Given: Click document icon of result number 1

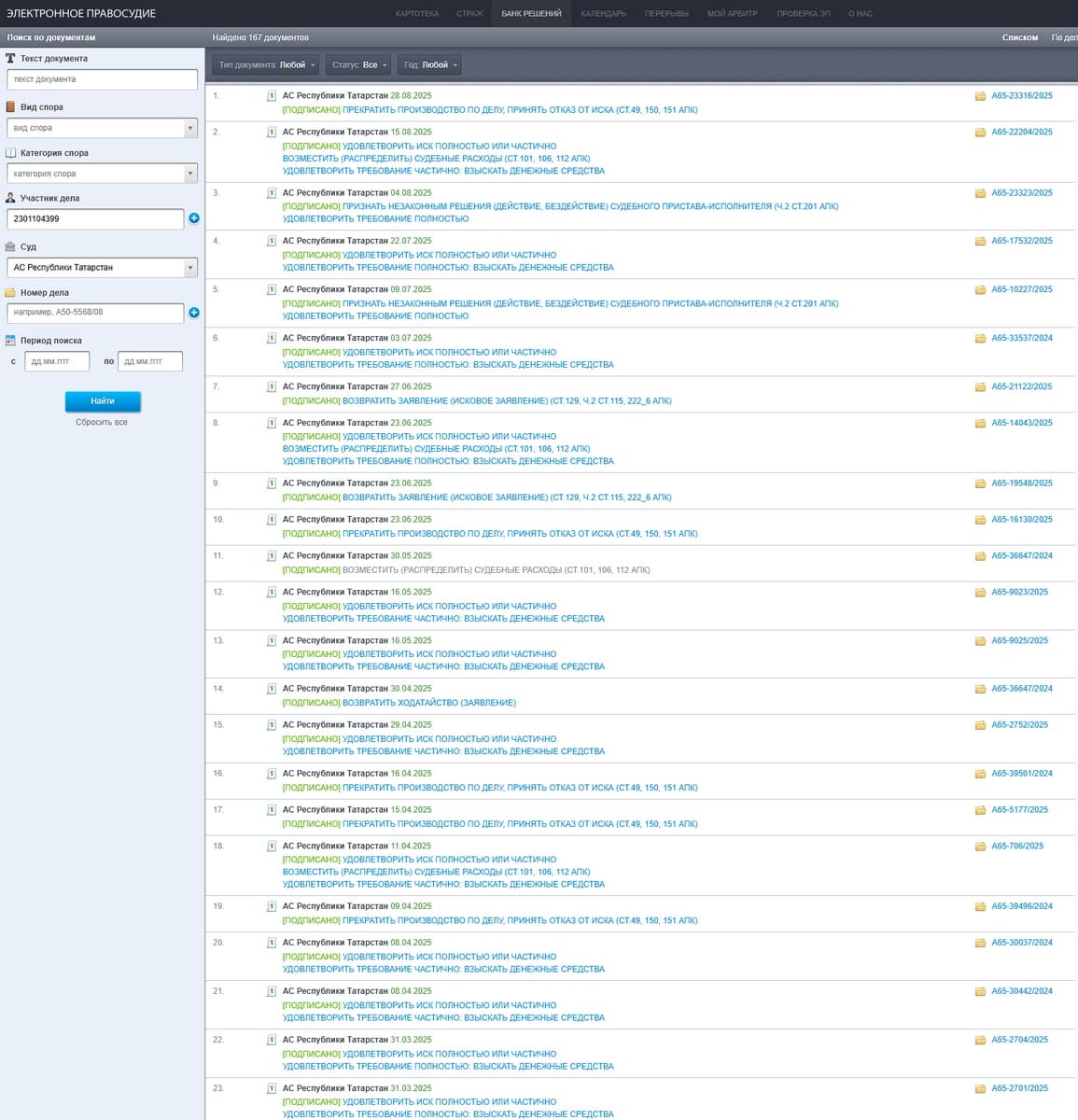Looking at the screenshot, I should tap(272, 96).
